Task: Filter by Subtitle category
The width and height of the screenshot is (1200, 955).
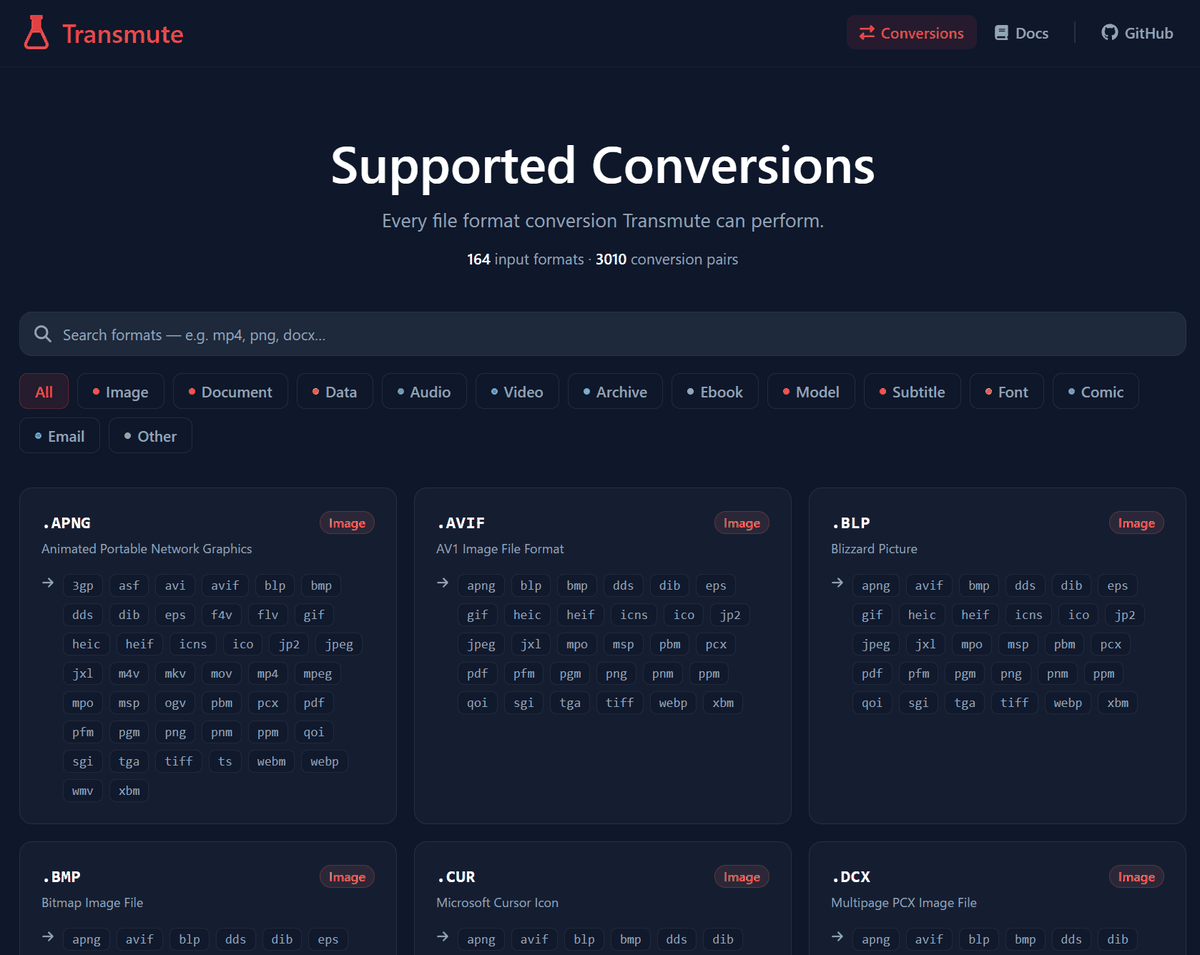Action: coord(912,392)
